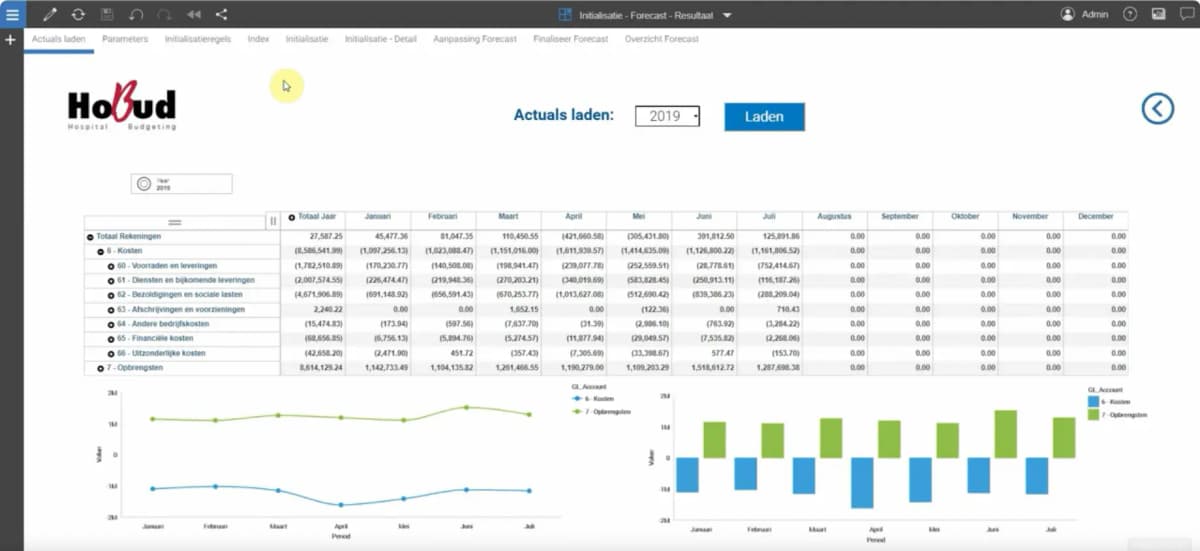The height and width of the screenshot is (551, 1200).
Task: Switch to the Parameters tab
Action: (125, 39)
